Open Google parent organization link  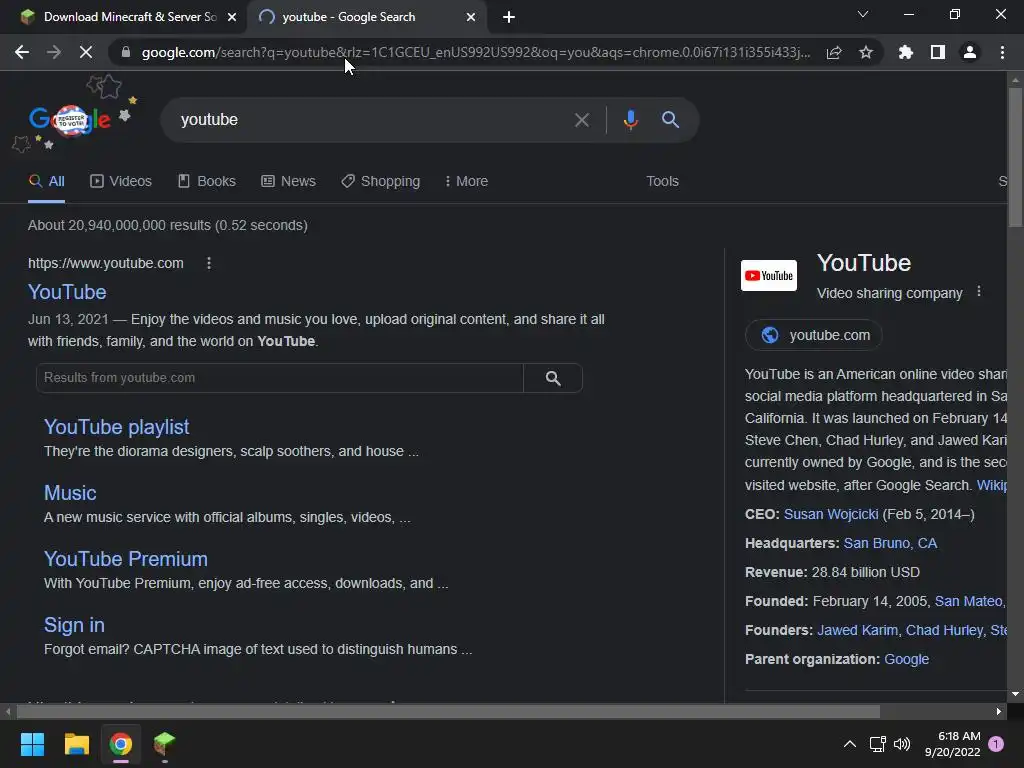click(906, 660)
